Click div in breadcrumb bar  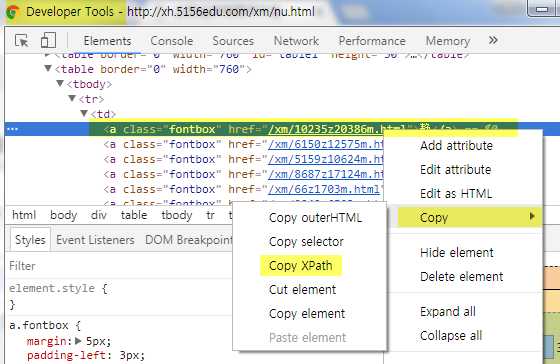click(99, 215)
